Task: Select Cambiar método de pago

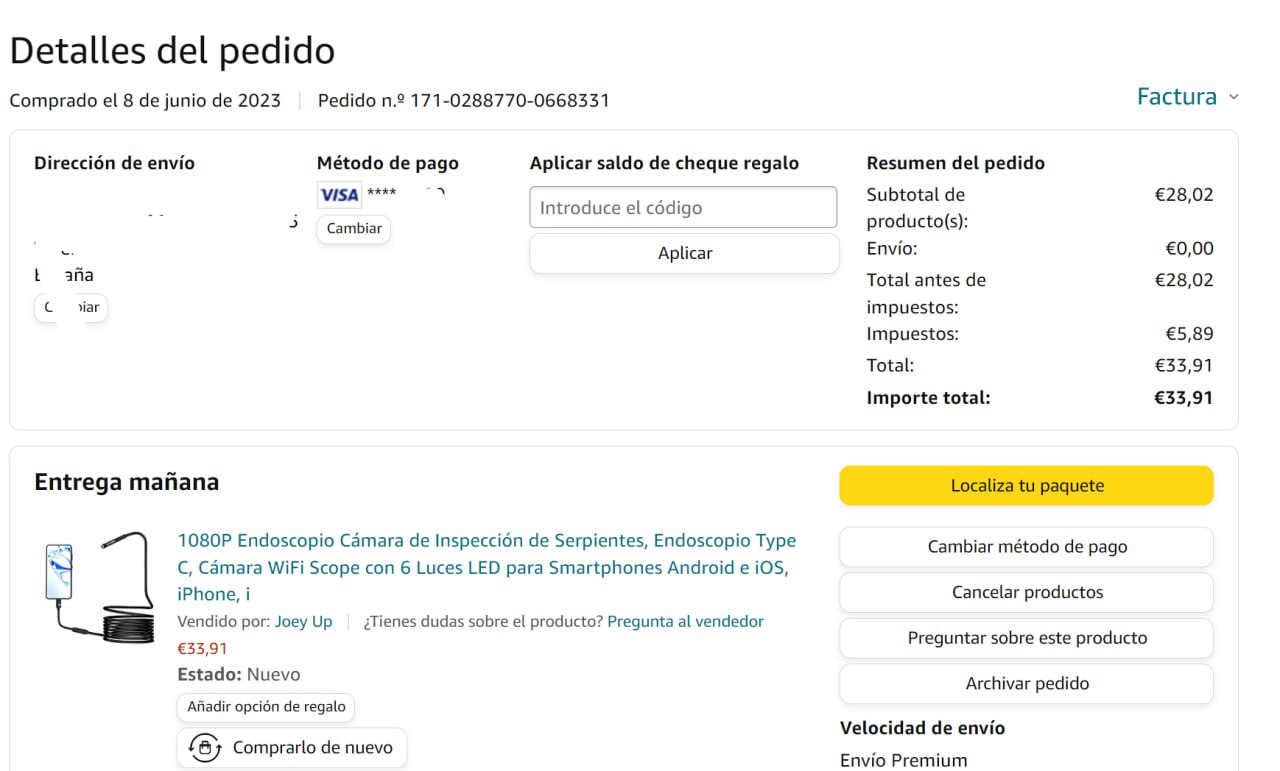Action: (x=1026, y=547)
